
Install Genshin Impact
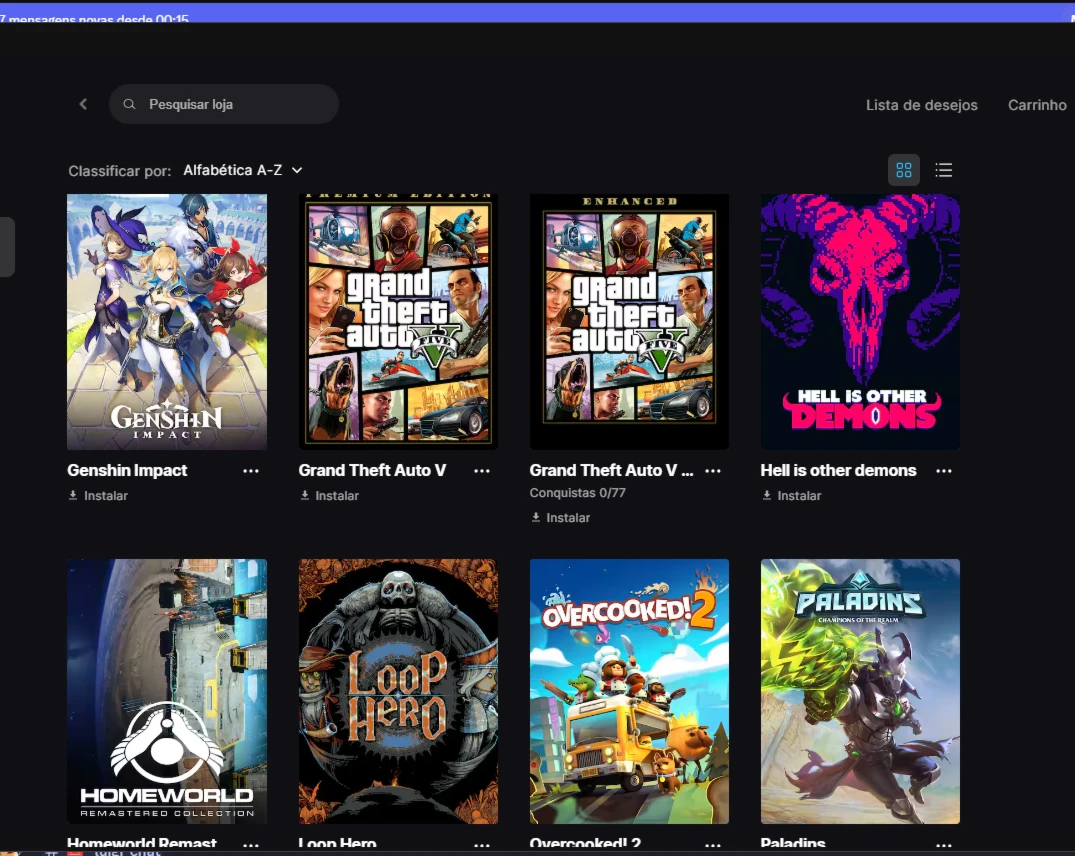pos(97,496)
